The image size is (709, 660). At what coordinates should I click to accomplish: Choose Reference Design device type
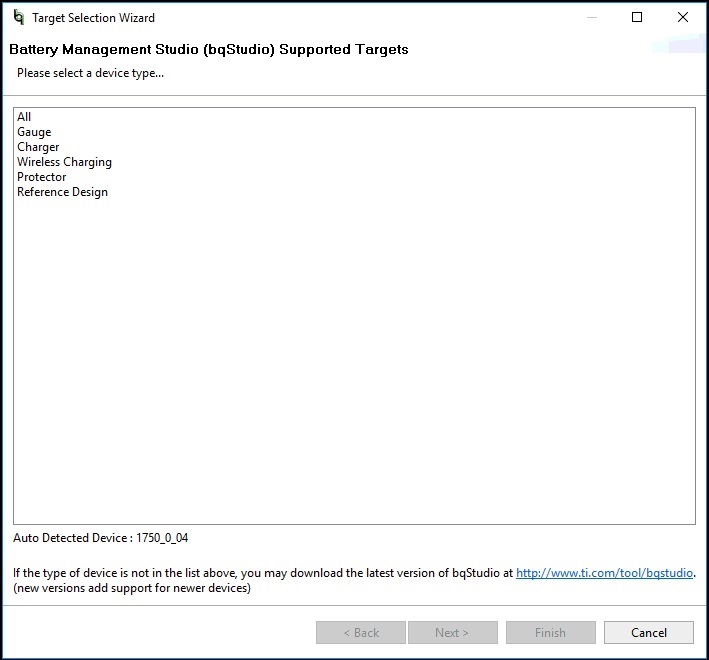coord(62,192)
